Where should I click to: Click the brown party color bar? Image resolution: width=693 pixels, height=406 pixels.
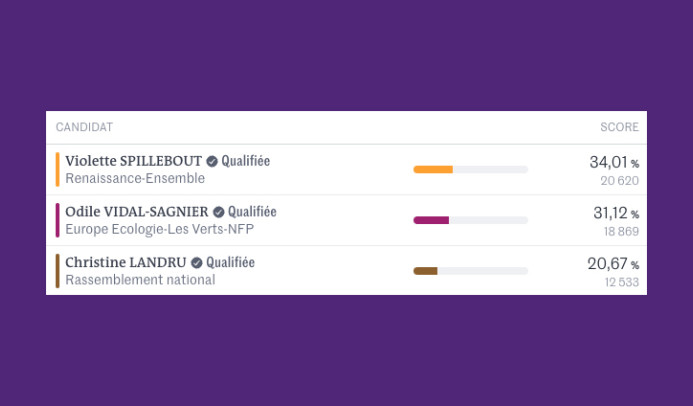click(x=58, y=271)
